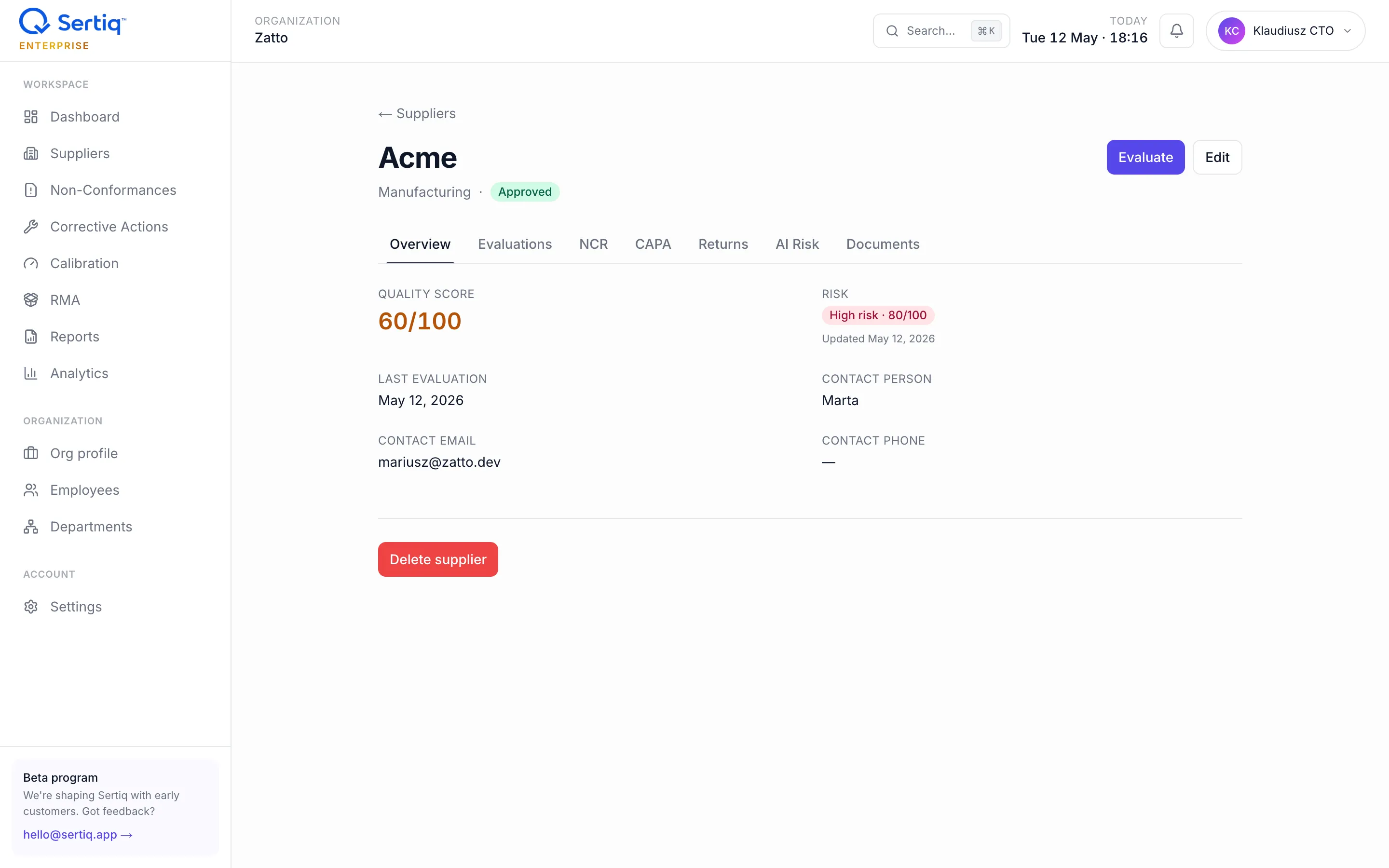Click the Org profile briefcase icon
Screen dimensions: 1389x868
31,453
